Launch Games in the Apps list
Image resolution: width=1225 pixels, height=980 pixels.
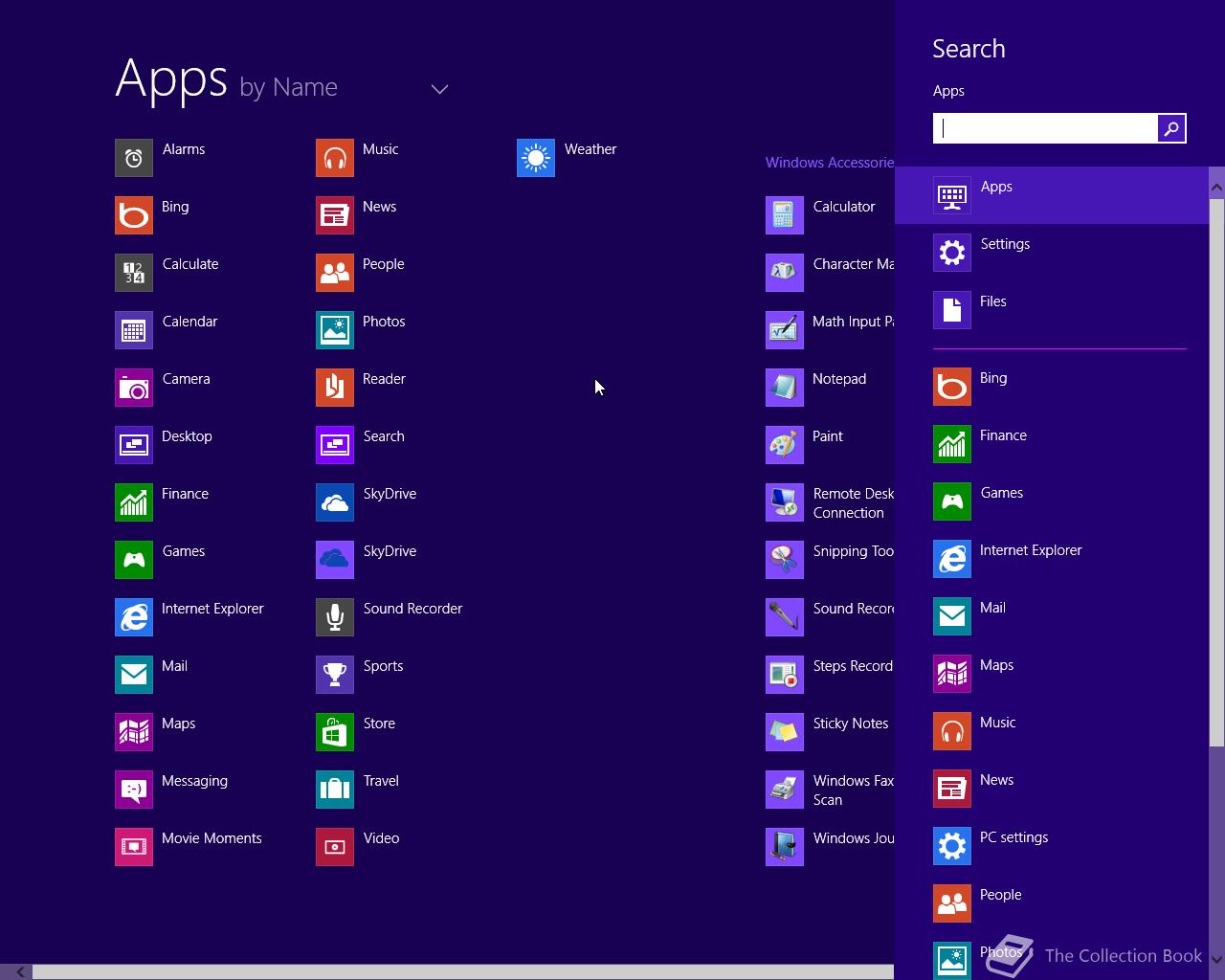tap(134, 560)
